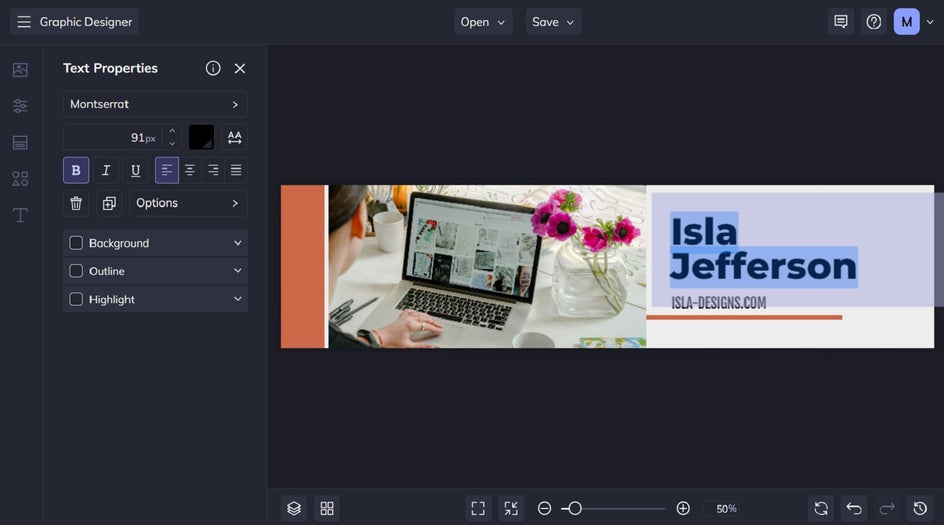The image size is (944, 525).
Task: Open the Text tool in left sidebar
Action: (x=20, y=215)
